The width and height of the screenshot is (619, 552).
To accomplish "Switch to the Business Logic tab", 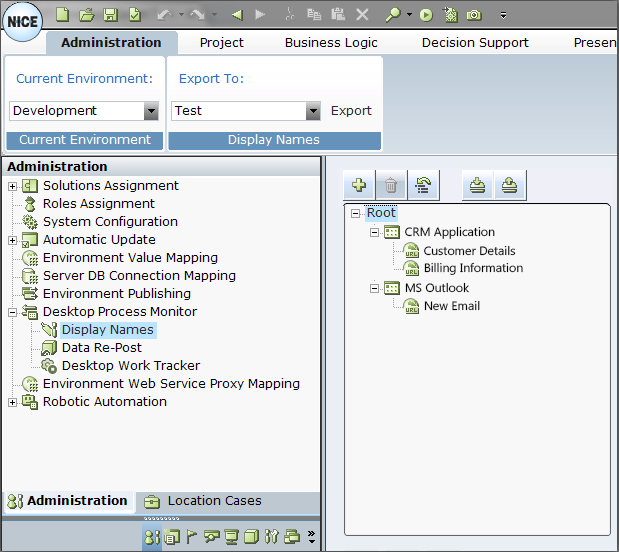I will [x=331, y=43].
